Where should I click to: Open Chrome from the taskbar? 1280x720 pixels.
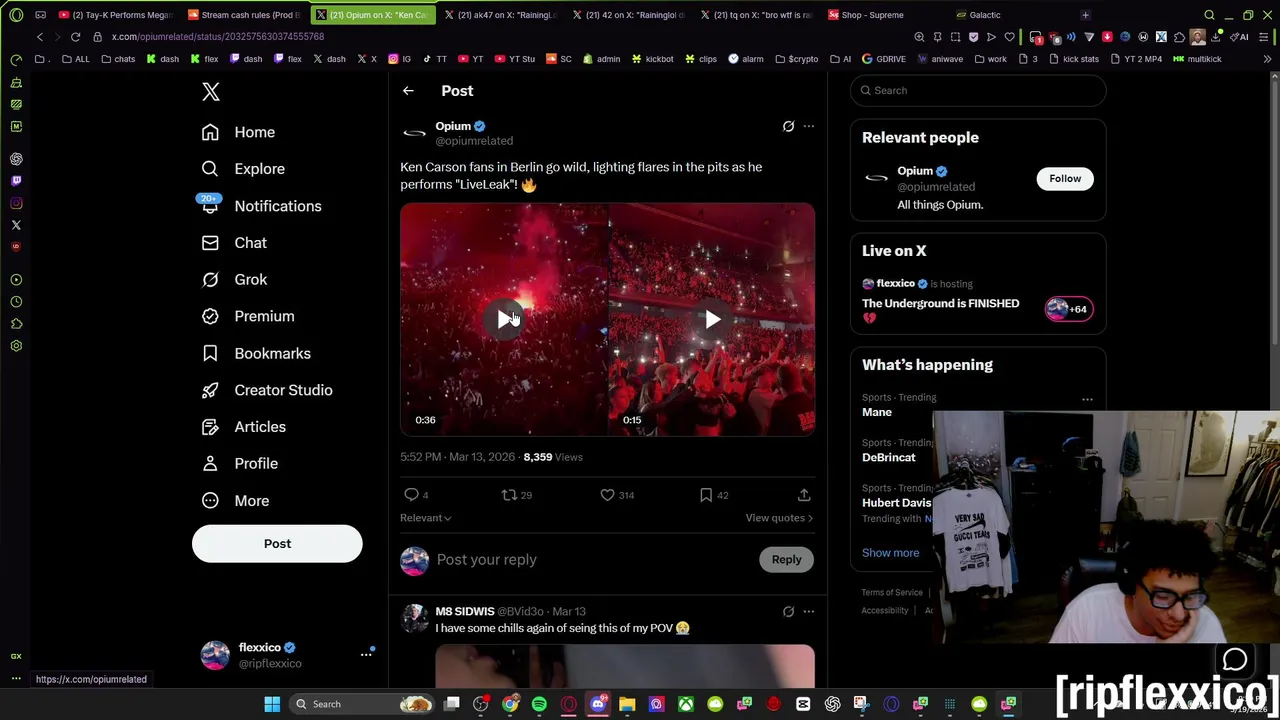pos(510,704)
